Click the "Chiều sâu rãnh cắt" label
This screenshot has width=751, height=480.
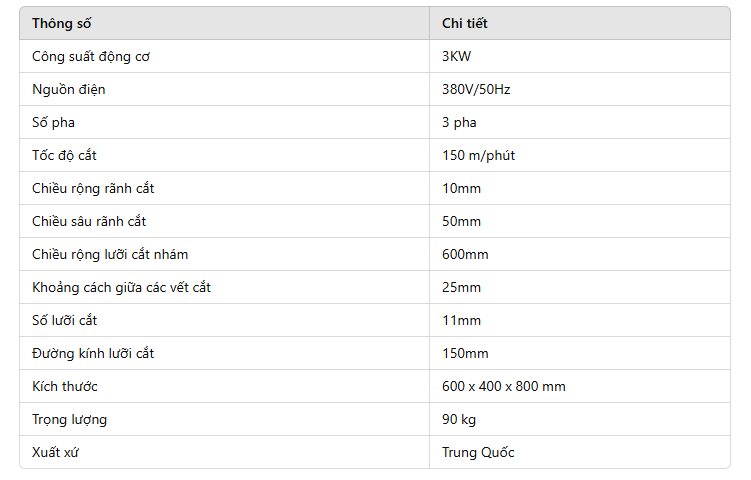click(89, 221)
